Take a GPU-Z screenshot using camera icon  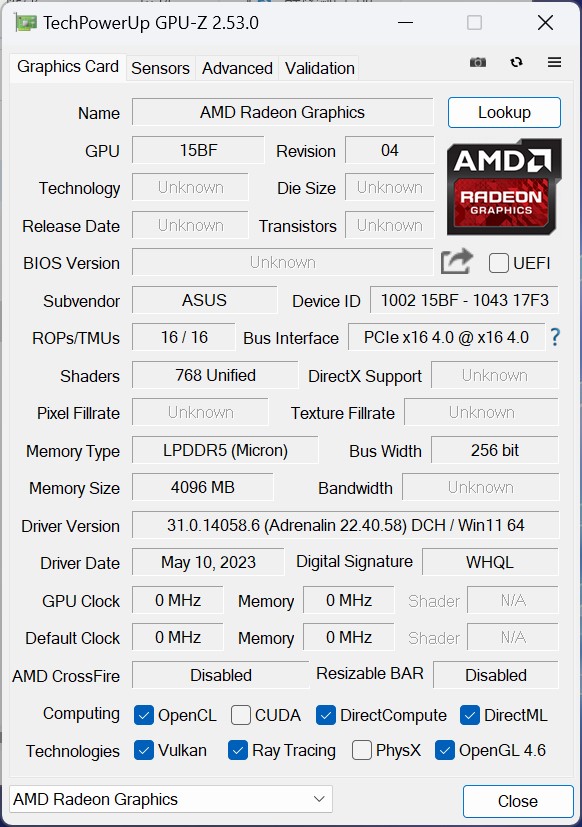click(x=477, y=62)
